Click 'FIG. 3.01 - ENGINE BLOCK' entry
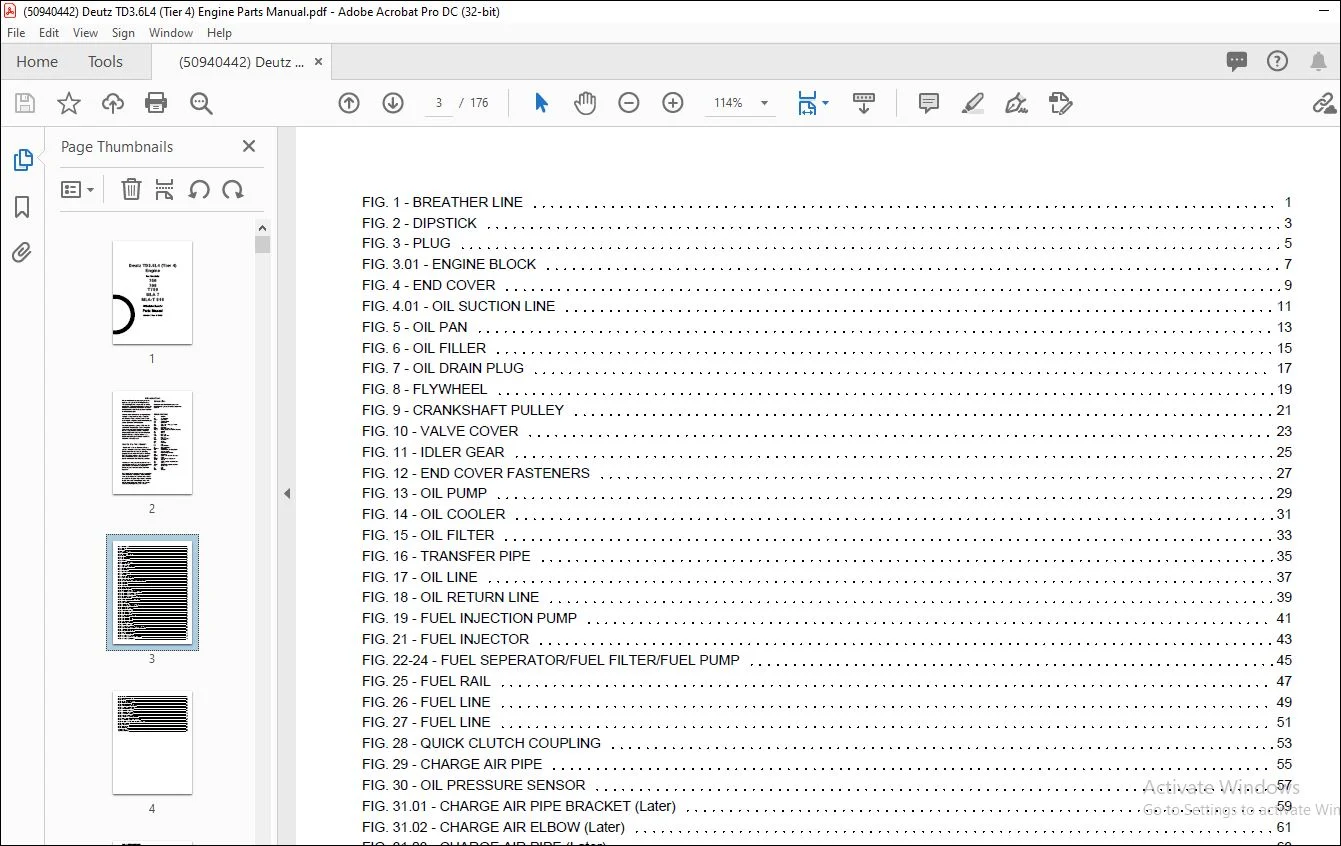This screenshot has width=1341, height=846. point(827,264)
